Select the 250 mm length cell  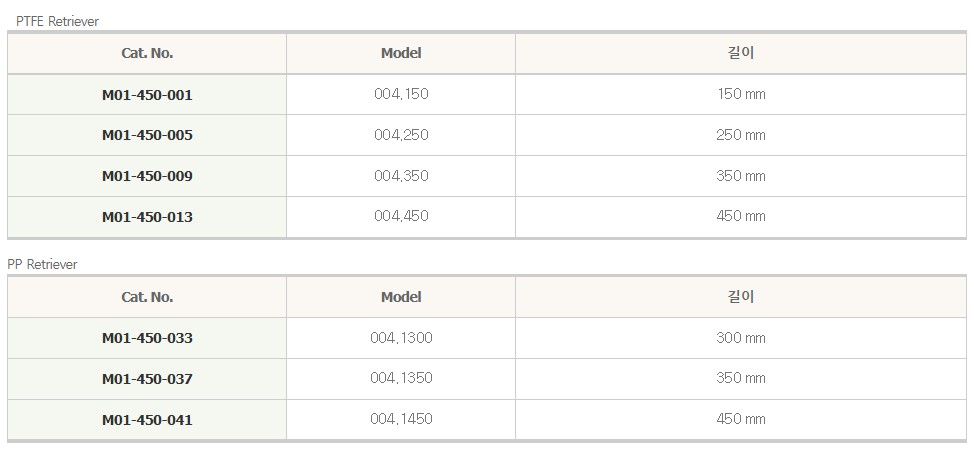coord(740,135)
